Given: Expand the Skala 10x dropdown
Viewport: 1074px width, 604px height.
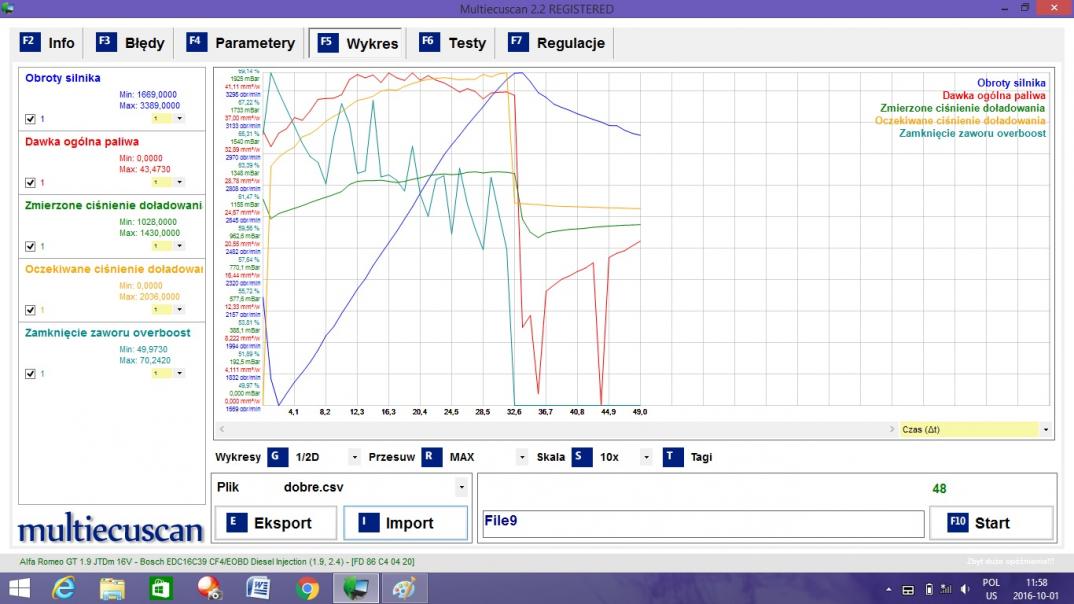Looking at the screenshot, I should (646, 458).
